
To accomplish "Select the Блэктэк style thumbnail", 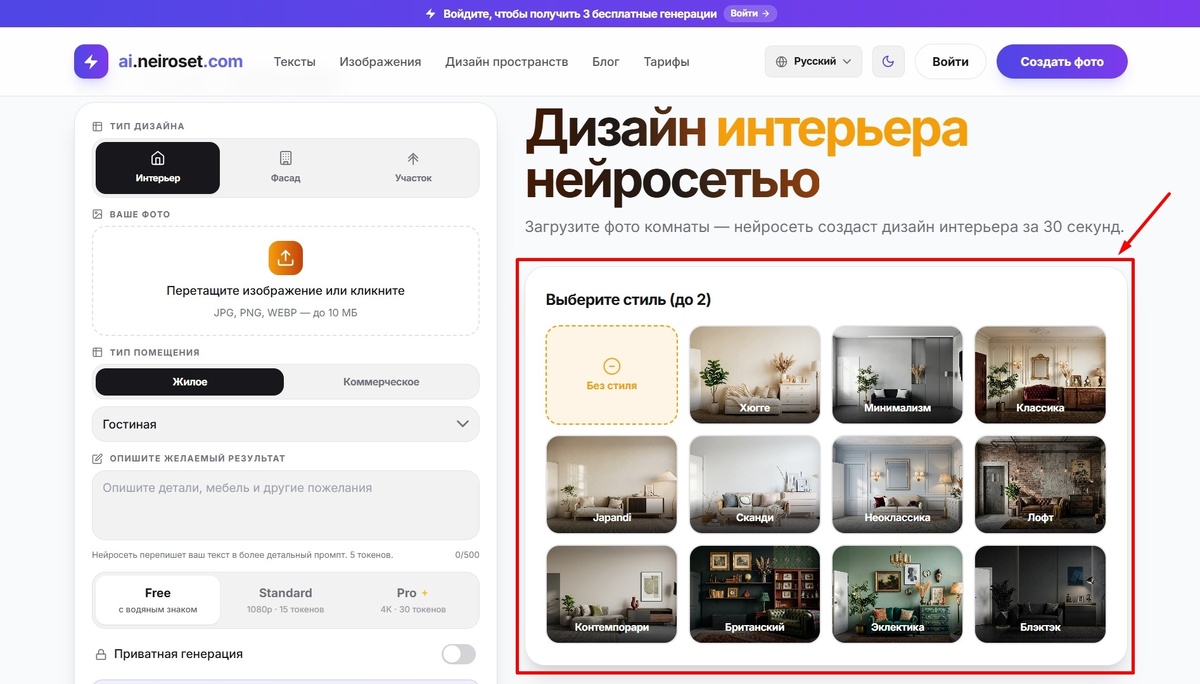I will (x=1040, y=594).
